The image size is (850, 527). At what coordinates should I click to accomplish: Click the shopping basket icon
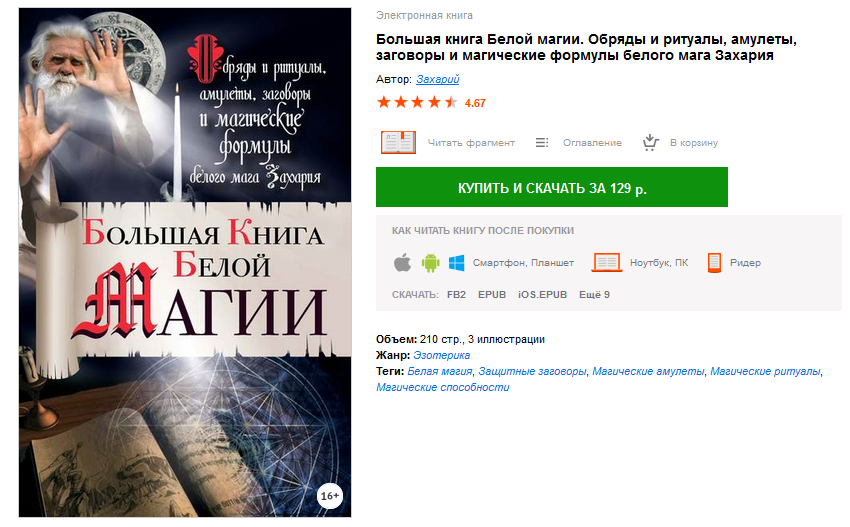650,143
